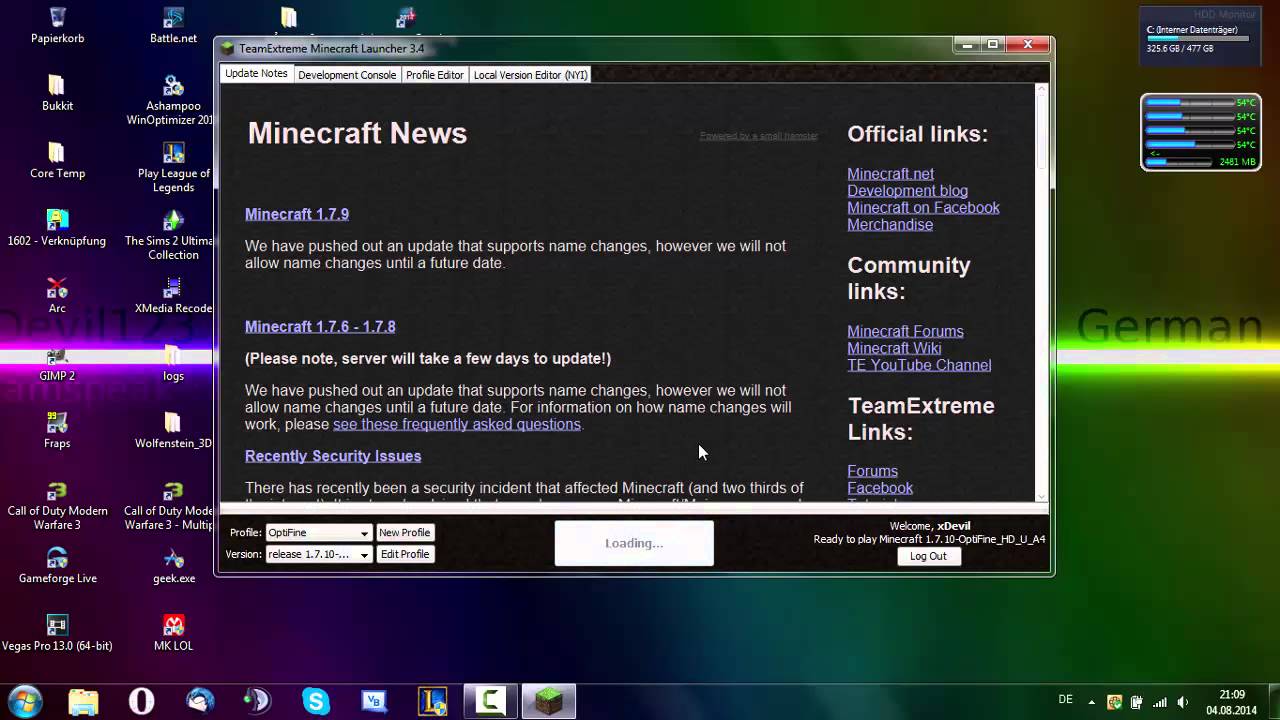The width and height of the screenshot is (1280, 720).
Task: Switch to Camtasia recorder in taskbar
Action: pyautogui.click(x=490, y=701)
